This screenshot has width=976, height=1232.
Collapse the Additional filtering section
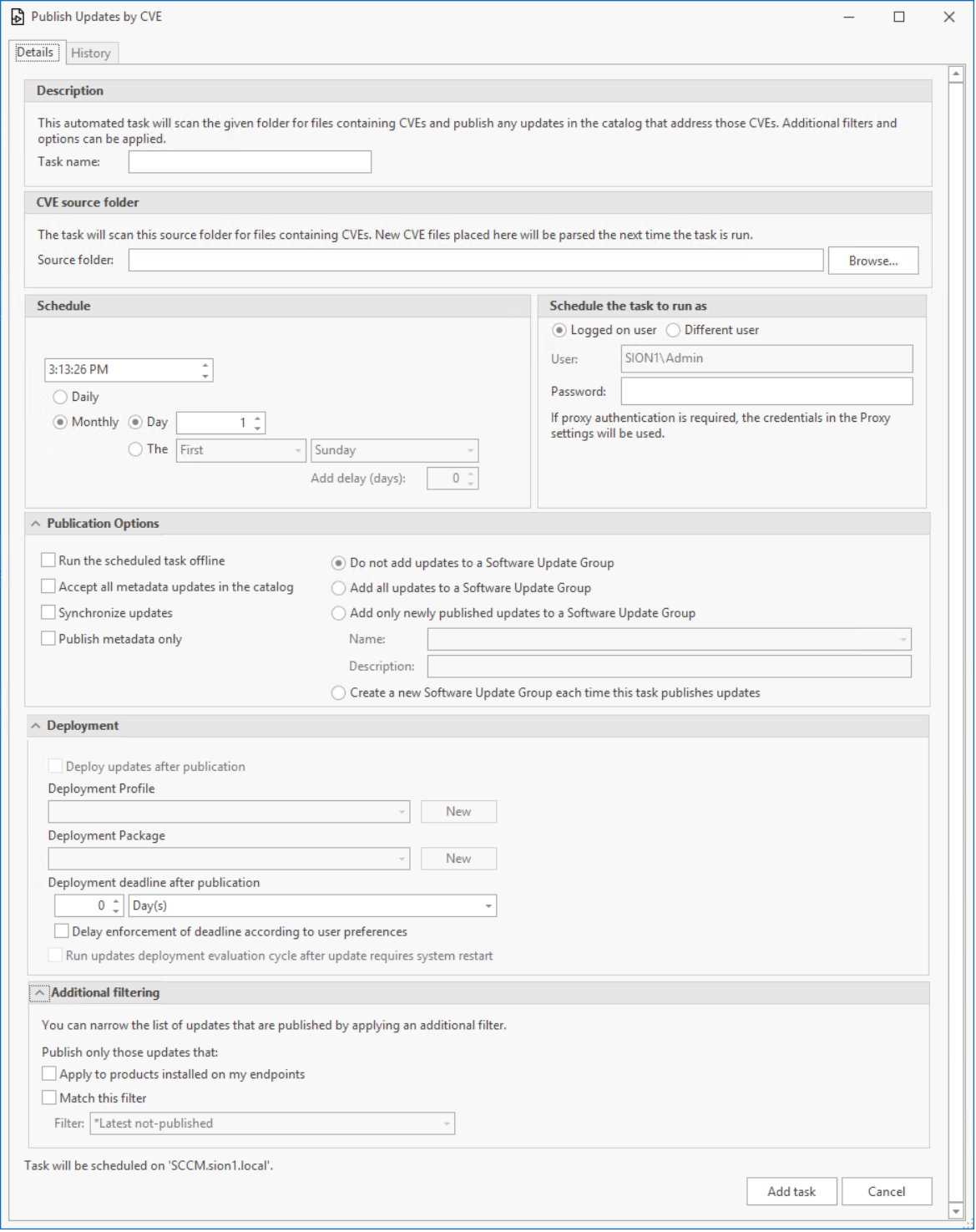(39, 994)
